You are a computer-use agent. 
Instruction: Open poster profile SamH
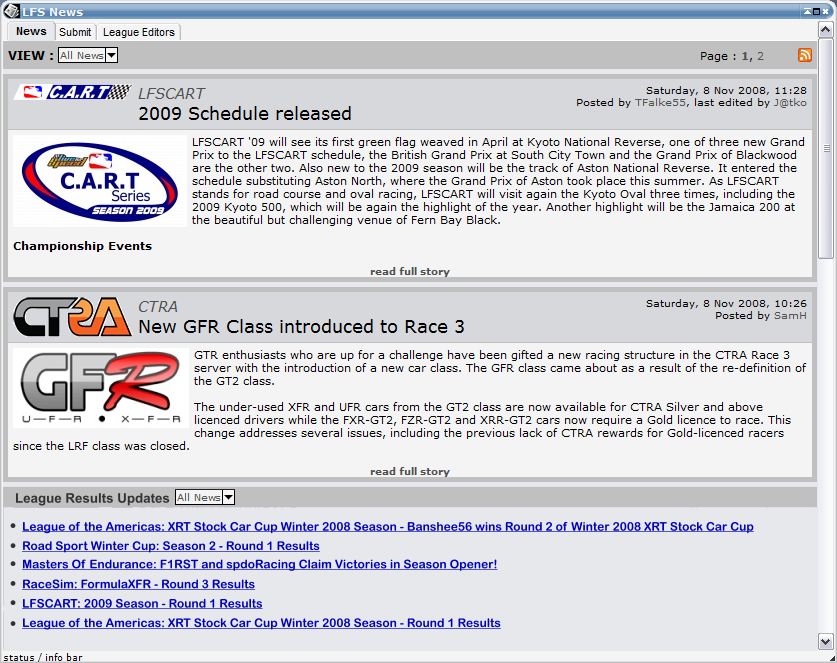point(790,315)
